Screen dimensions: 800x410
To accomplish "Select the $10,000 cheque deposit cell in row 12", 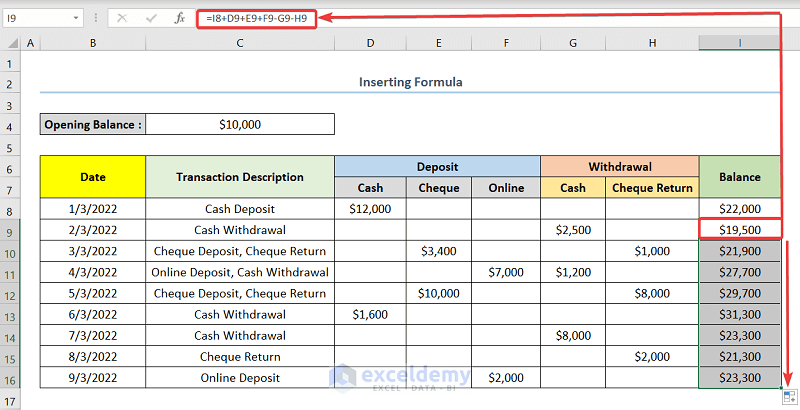I will tap(439, 293).
